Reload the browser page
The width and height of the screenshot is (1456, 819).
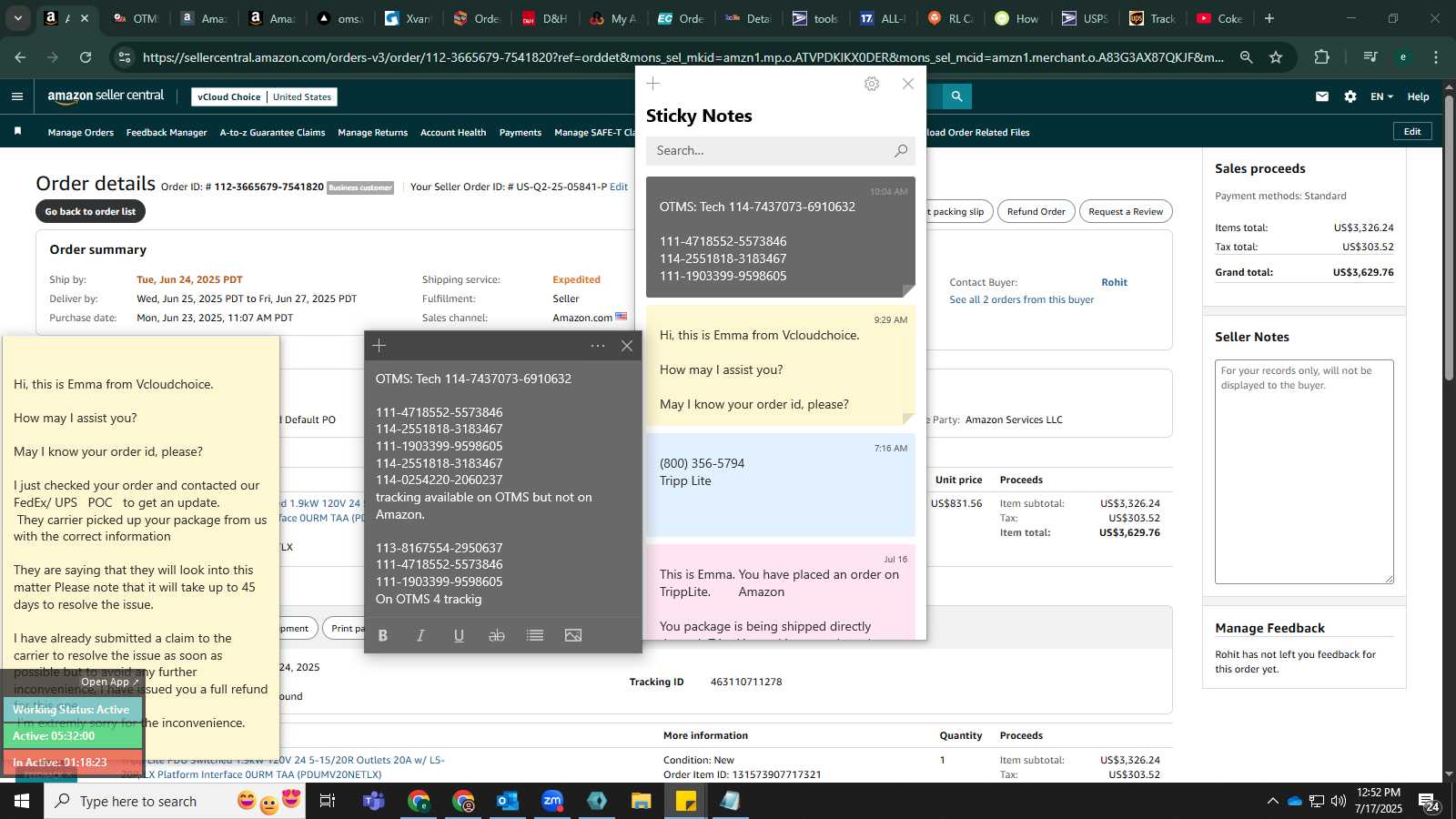[x=86, y=57]
